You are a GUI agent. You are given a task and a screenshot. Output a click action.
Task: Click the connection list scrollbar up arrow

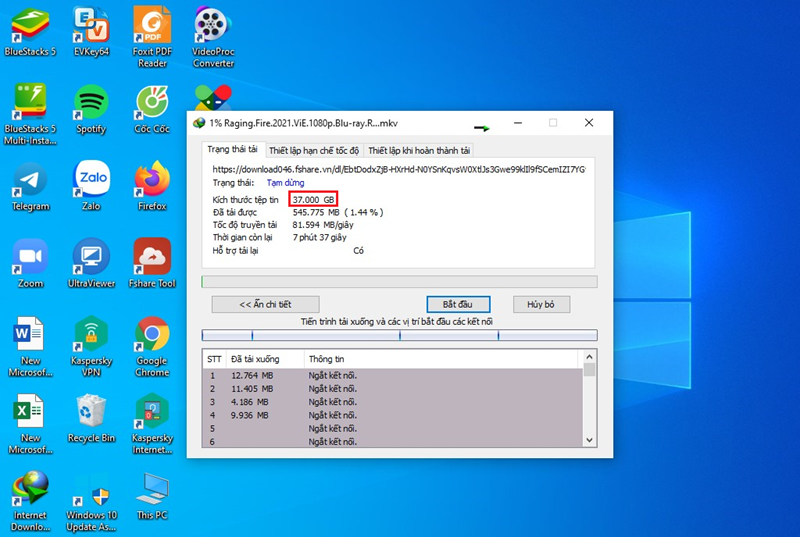point(589,357)
